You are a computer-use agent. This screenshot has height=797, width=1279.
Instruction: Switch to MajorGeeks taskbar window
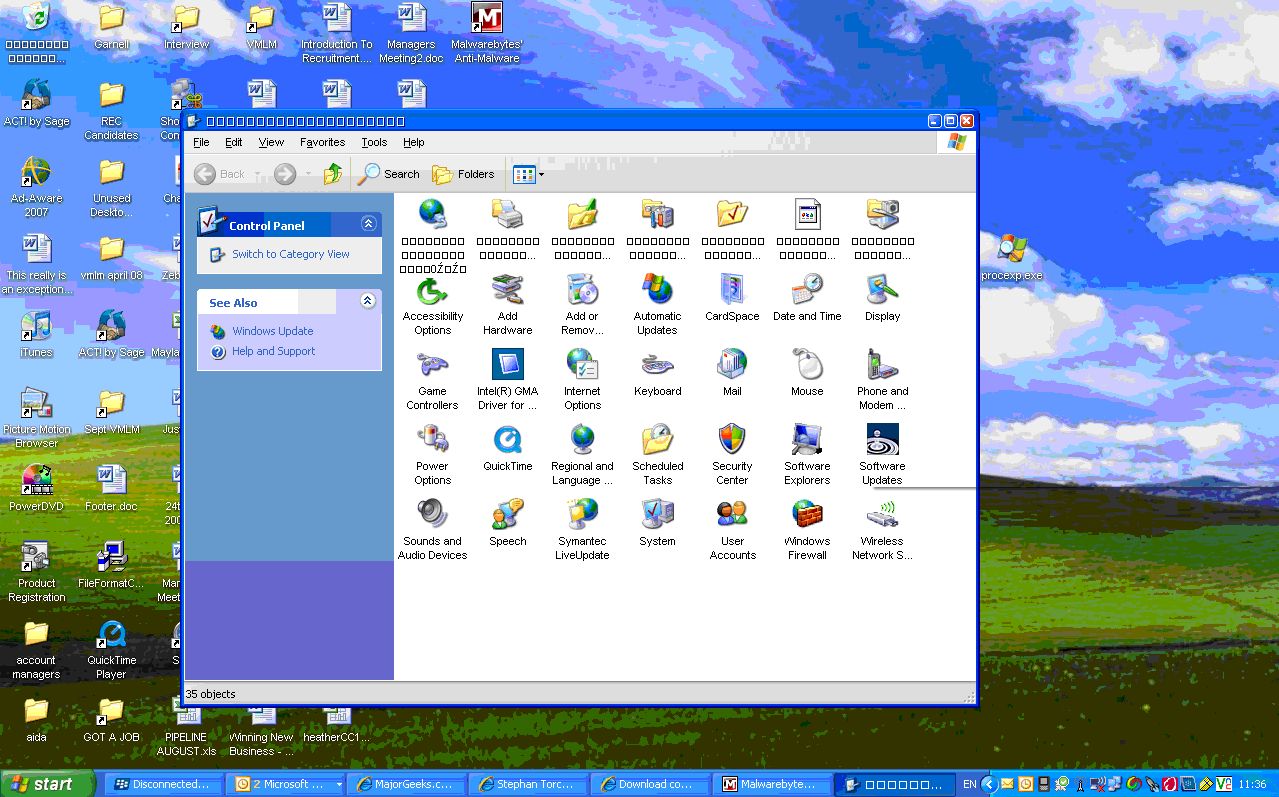pyautogui.click(x=407, y=784)
